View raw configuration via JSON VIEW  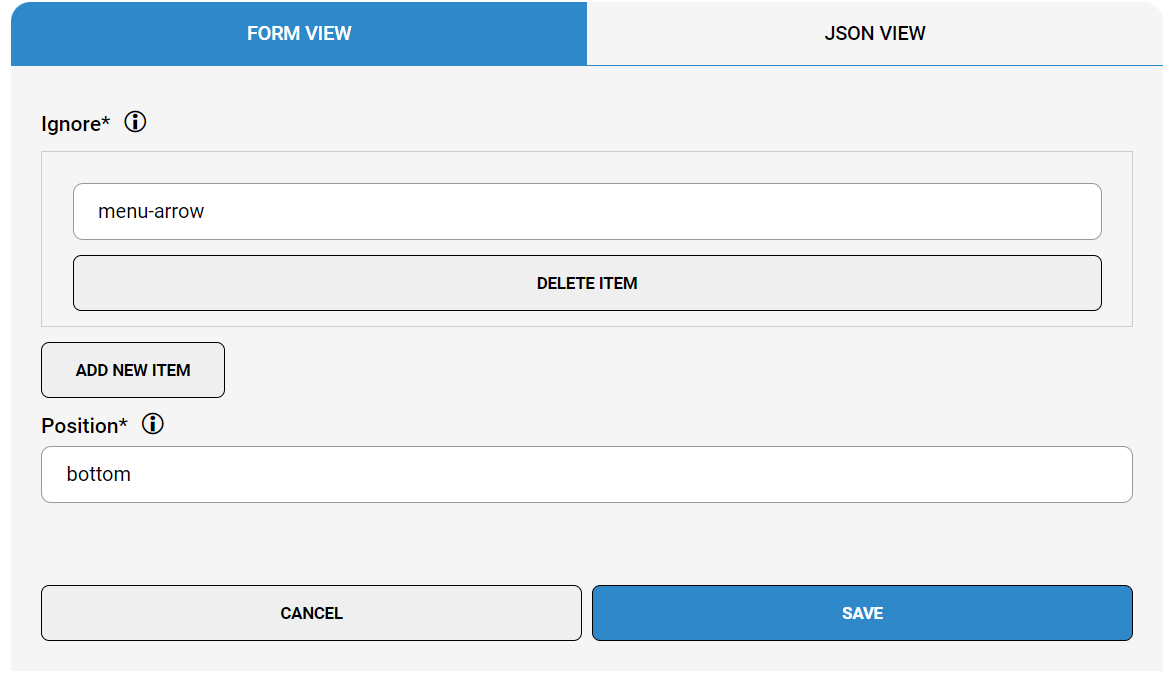coord(874,33)
